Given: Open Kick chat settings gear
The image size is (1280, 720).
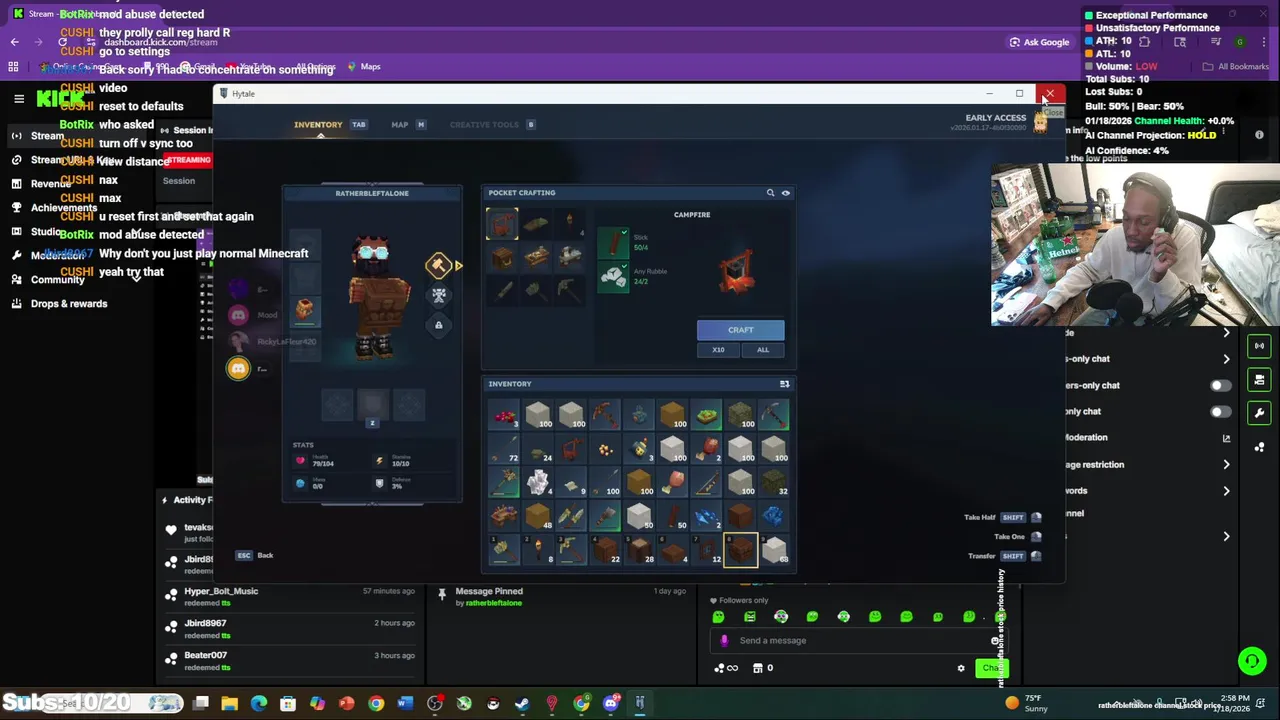Looking at the screenshot, I should (961, 668).
